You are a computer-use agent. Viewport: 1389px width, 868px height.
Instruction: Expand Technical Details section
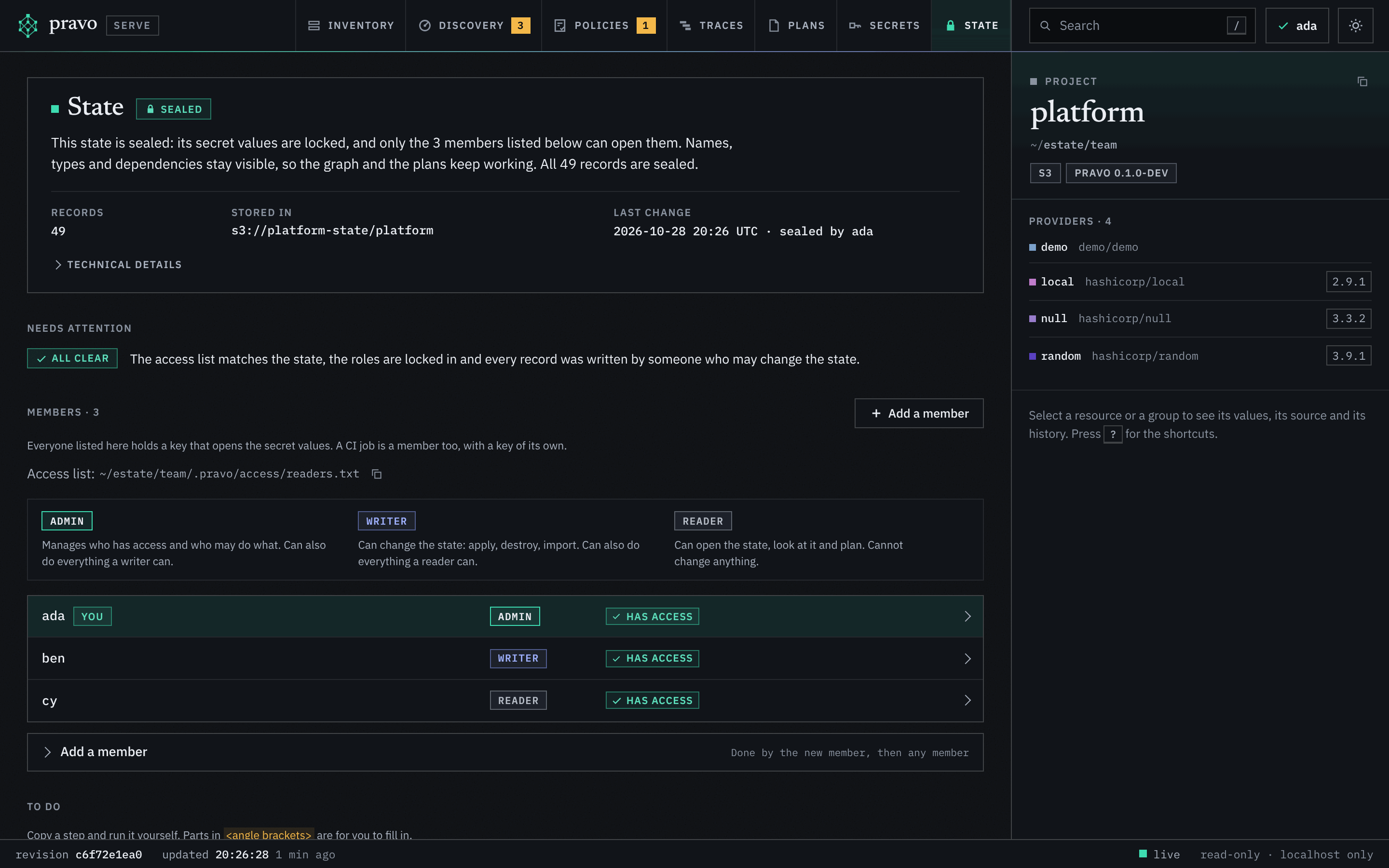tap(117, 265)
